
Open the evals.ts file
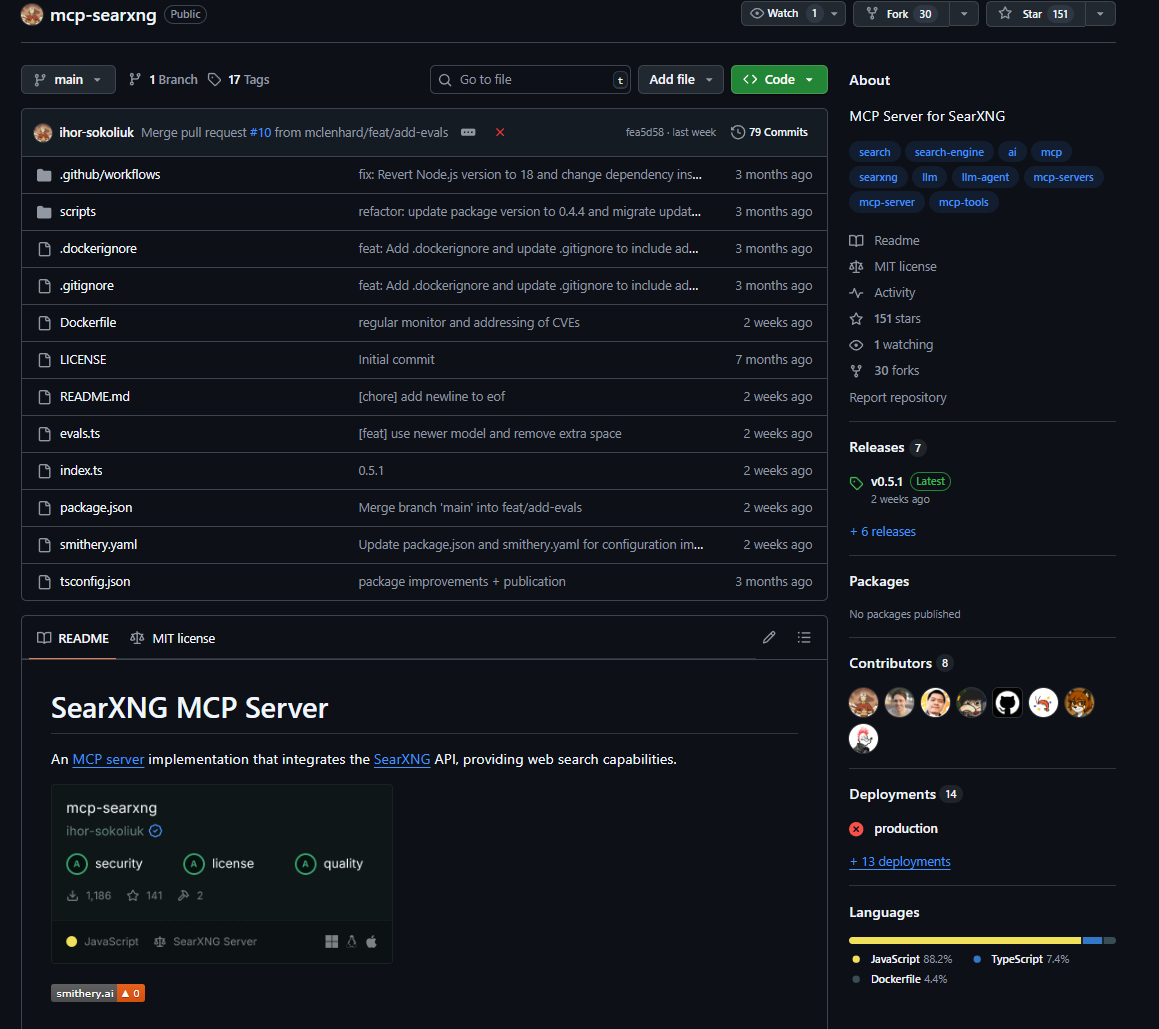click(x=80, y=434)
